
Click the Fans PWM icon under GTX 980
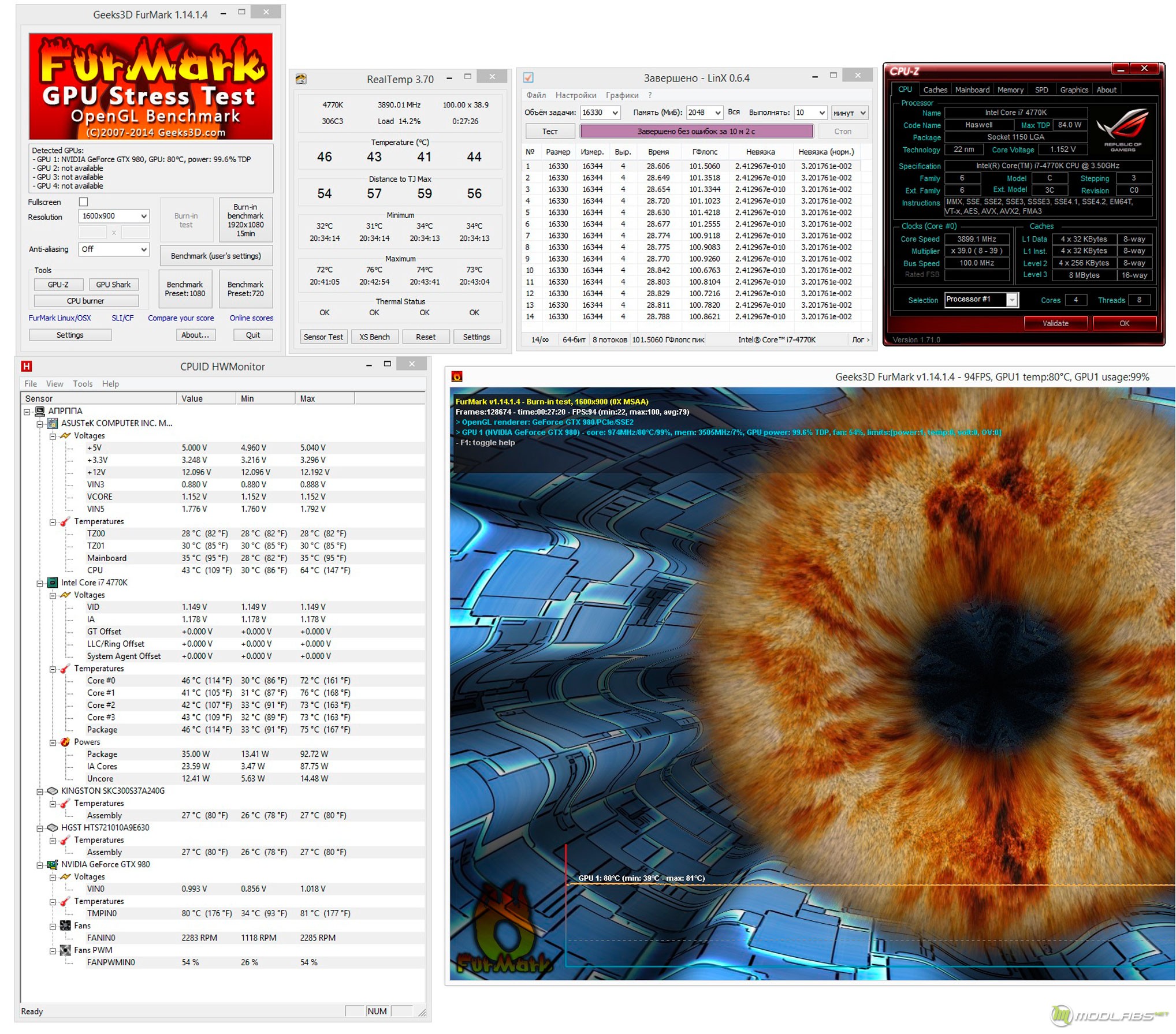65,950
